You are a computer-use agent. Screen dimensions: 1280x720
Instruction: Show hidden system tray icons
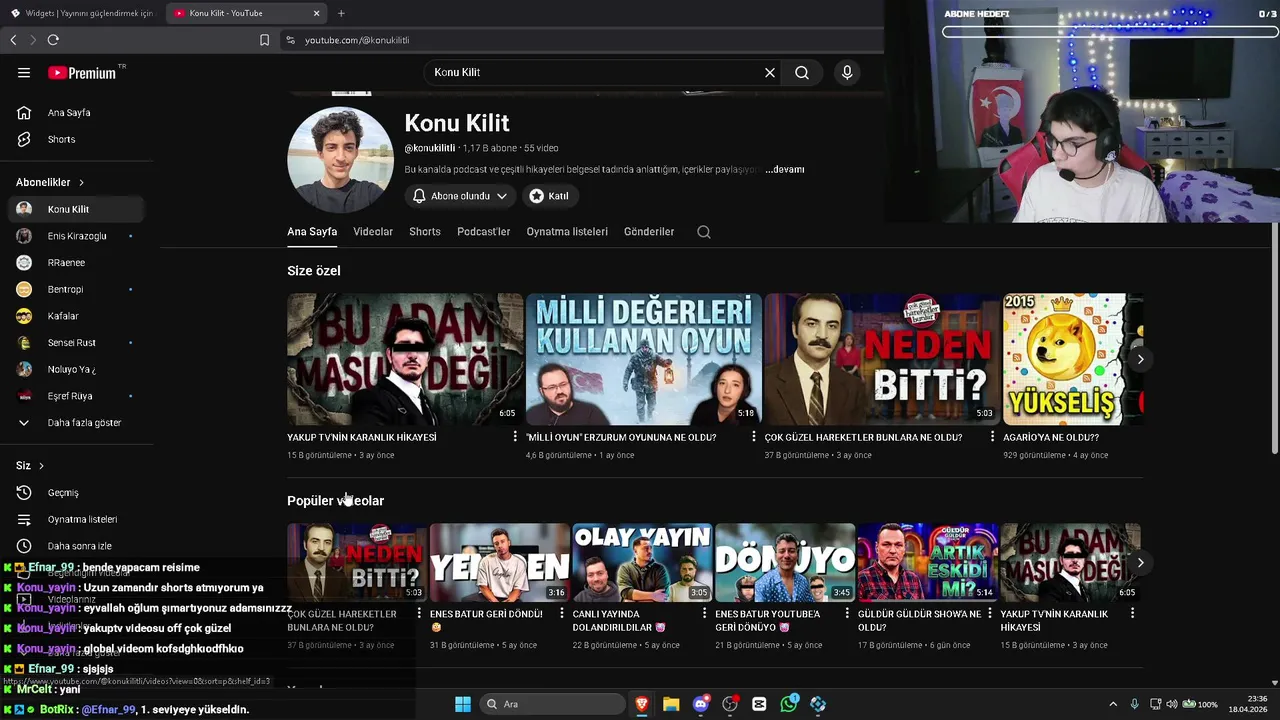[1113, 704]
